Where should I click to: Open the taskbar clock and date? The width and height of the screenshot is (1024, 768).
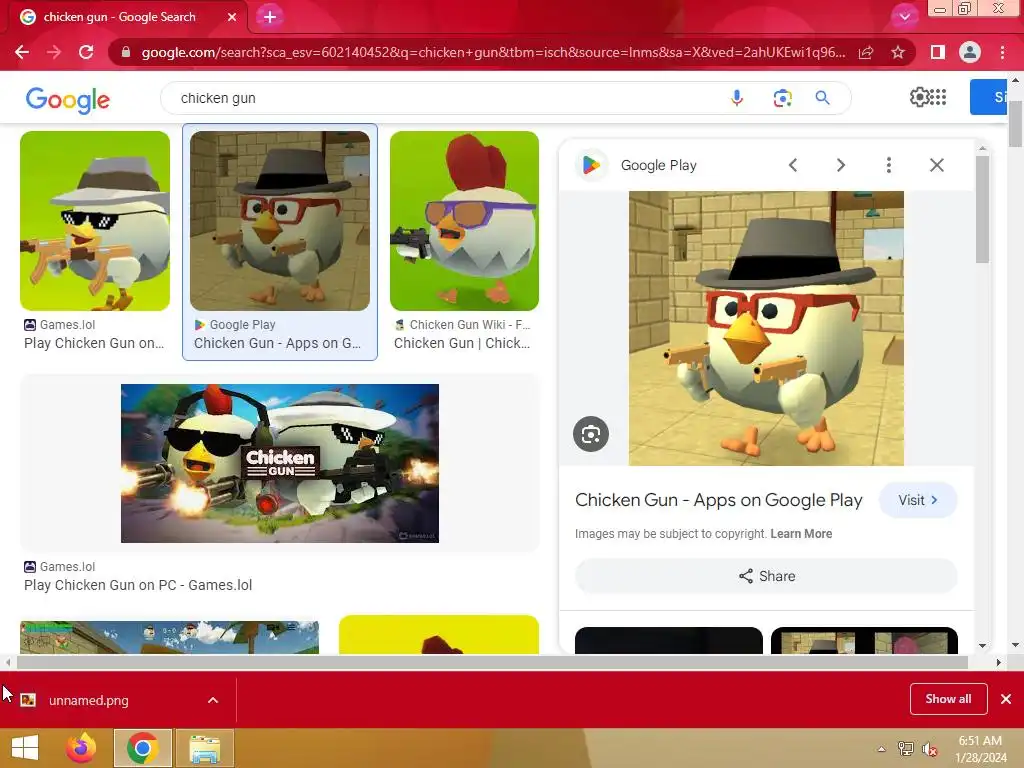(x=980, y=749)
